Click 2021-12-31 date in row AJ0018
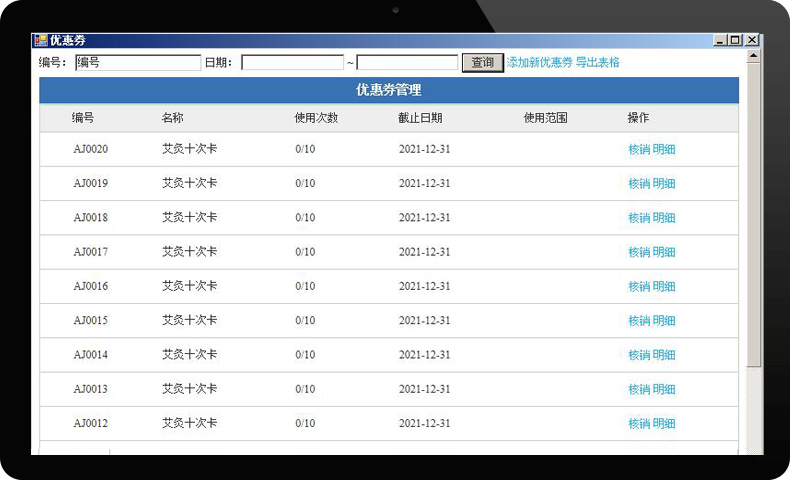The width and height of the screenshot is (790, 480). click(424, 218)
